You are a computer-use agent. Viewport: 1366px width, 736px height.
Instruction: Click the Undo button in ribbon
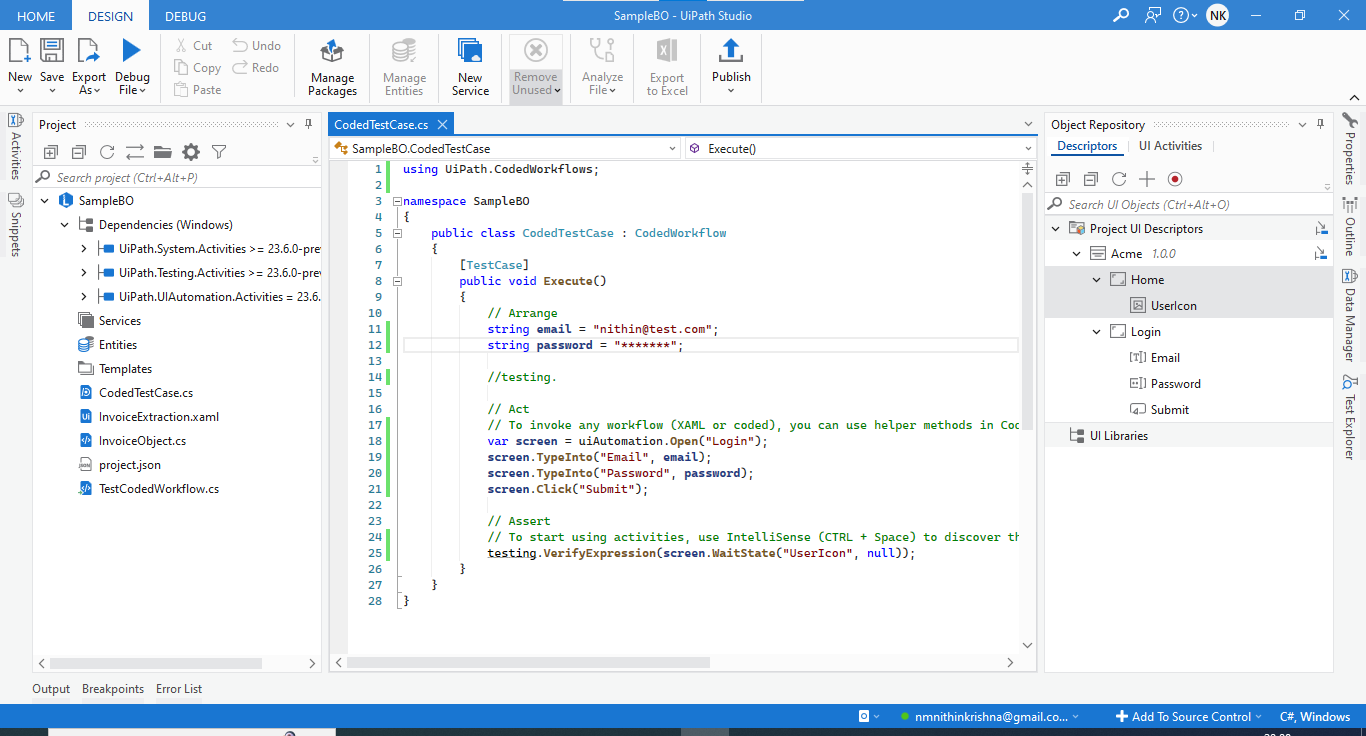257,45
